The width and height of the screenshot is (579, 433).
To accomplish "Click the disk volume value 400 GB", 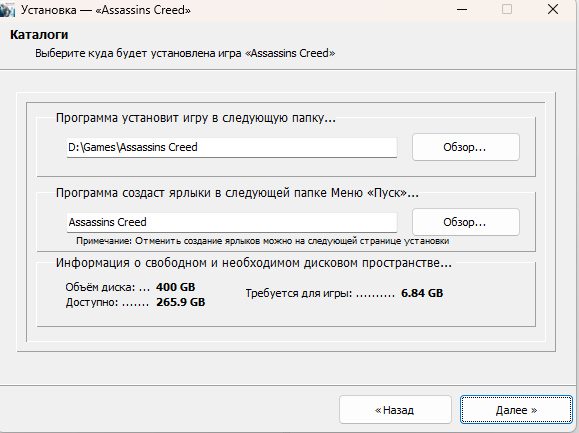I will [175, 287].
